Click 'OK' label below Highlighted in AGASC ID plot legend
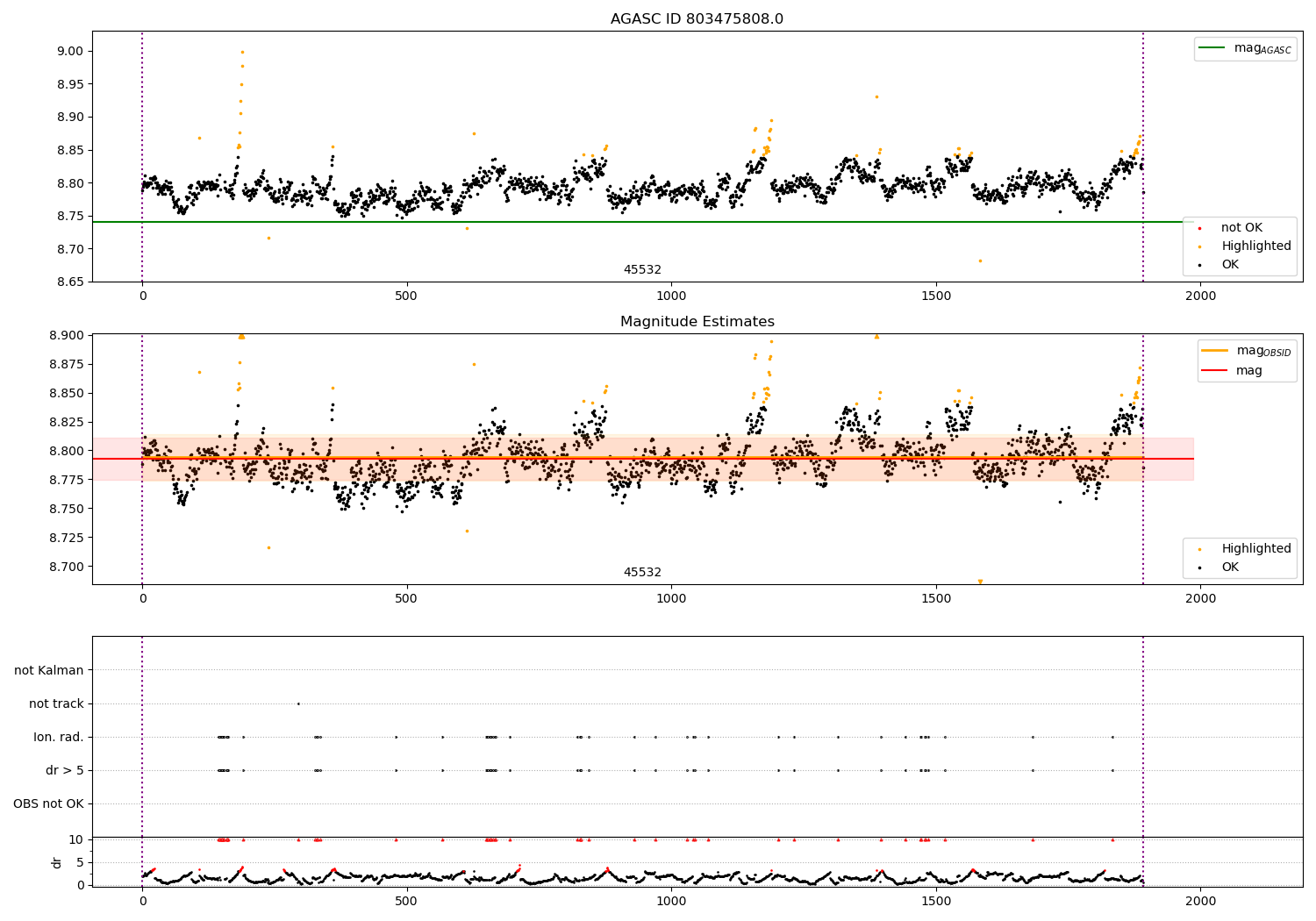The image size is (1316, 921). pos(1230,265)
